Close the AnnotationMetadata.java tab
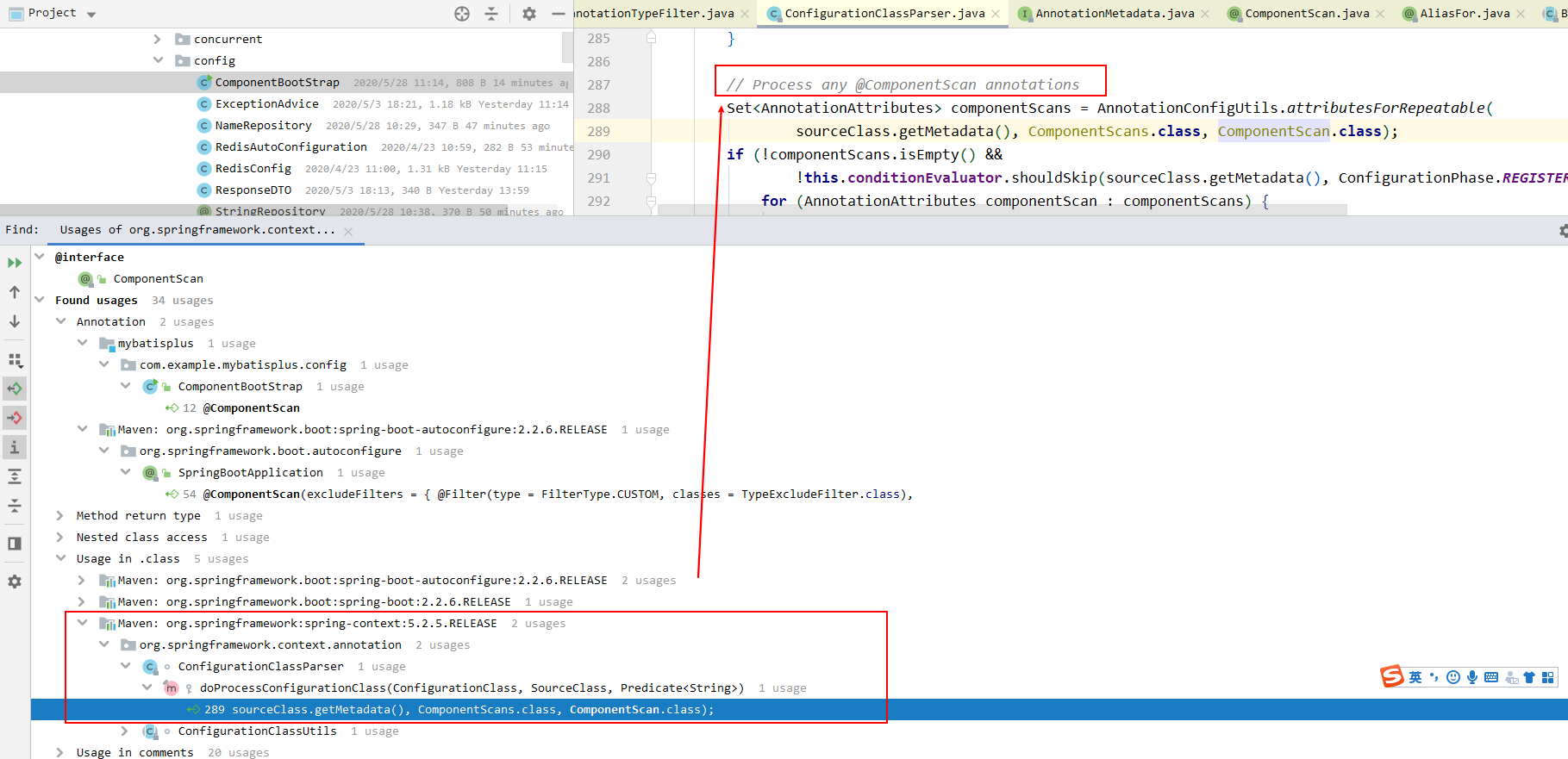This screenshot has width=1568, height=759. 1205,14
